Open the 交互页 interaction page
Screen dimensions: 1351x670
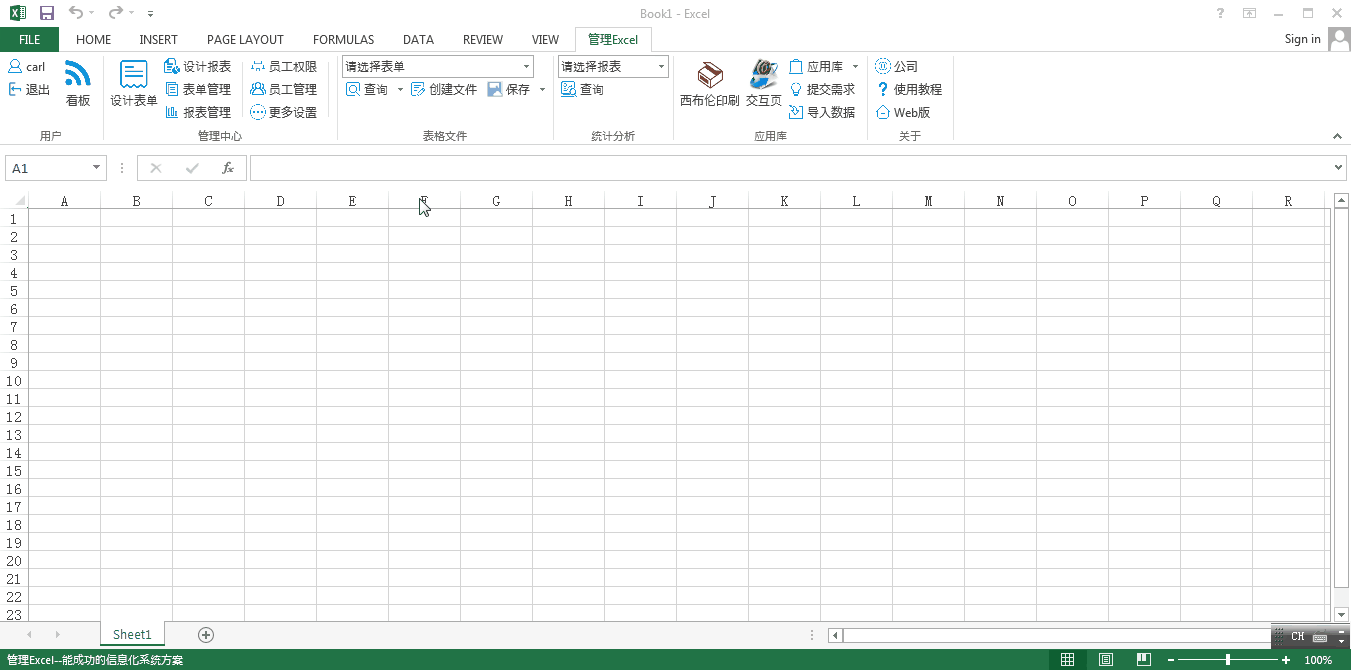[x=763, y=84]
